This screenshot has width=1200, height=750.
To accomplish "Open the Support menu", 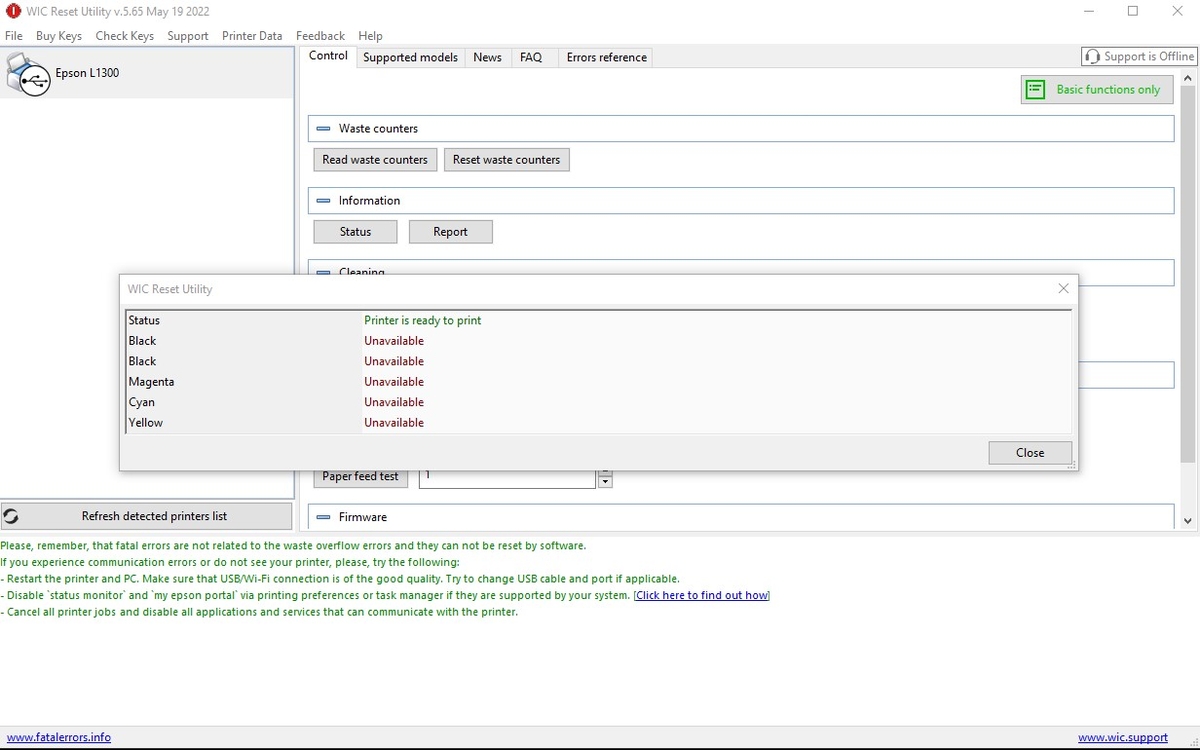I will [188, 36].
